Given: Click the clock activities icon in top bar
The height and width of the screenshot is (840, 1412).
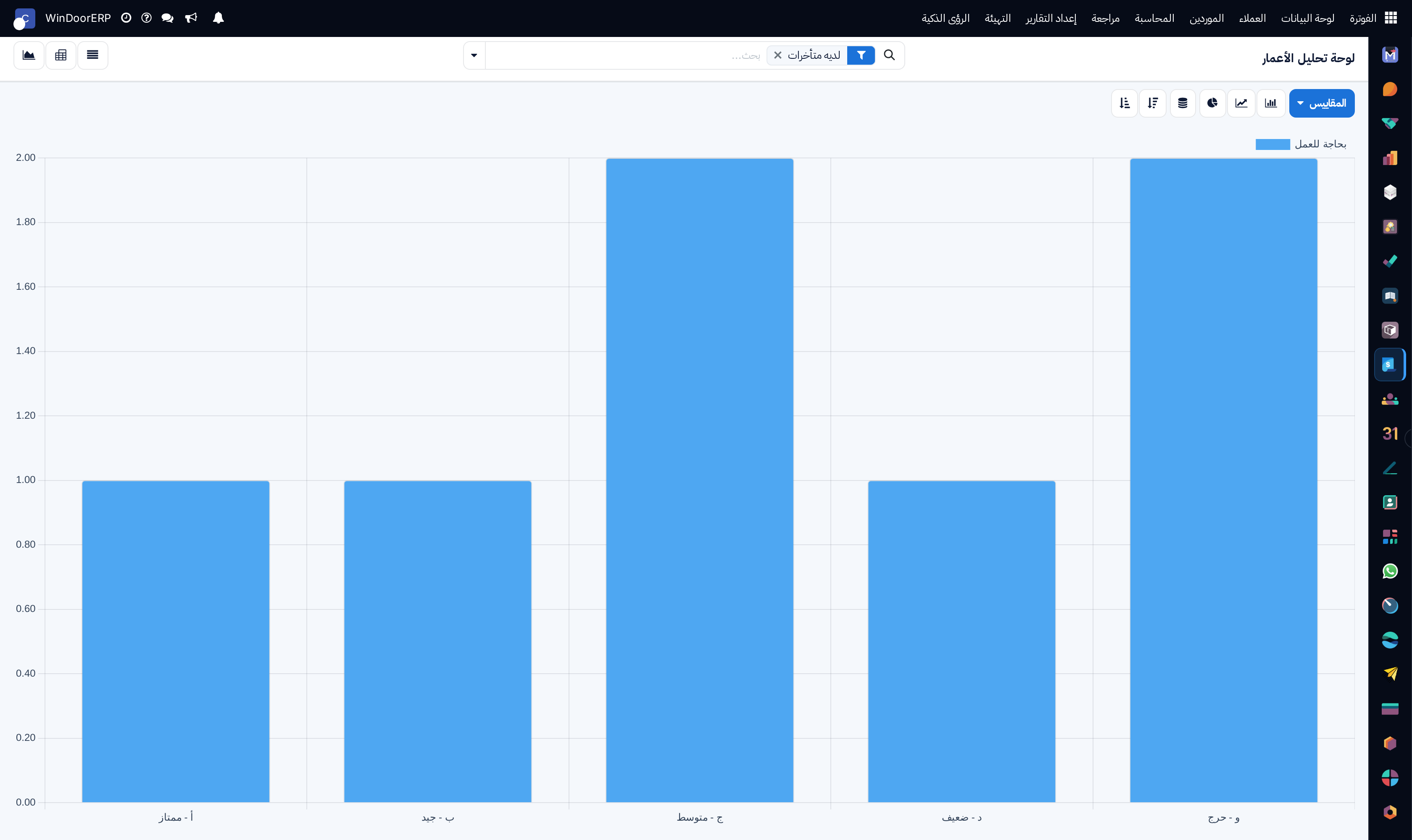Looking at the screenshot, I should pyautogui.click(x=126, y=18).
